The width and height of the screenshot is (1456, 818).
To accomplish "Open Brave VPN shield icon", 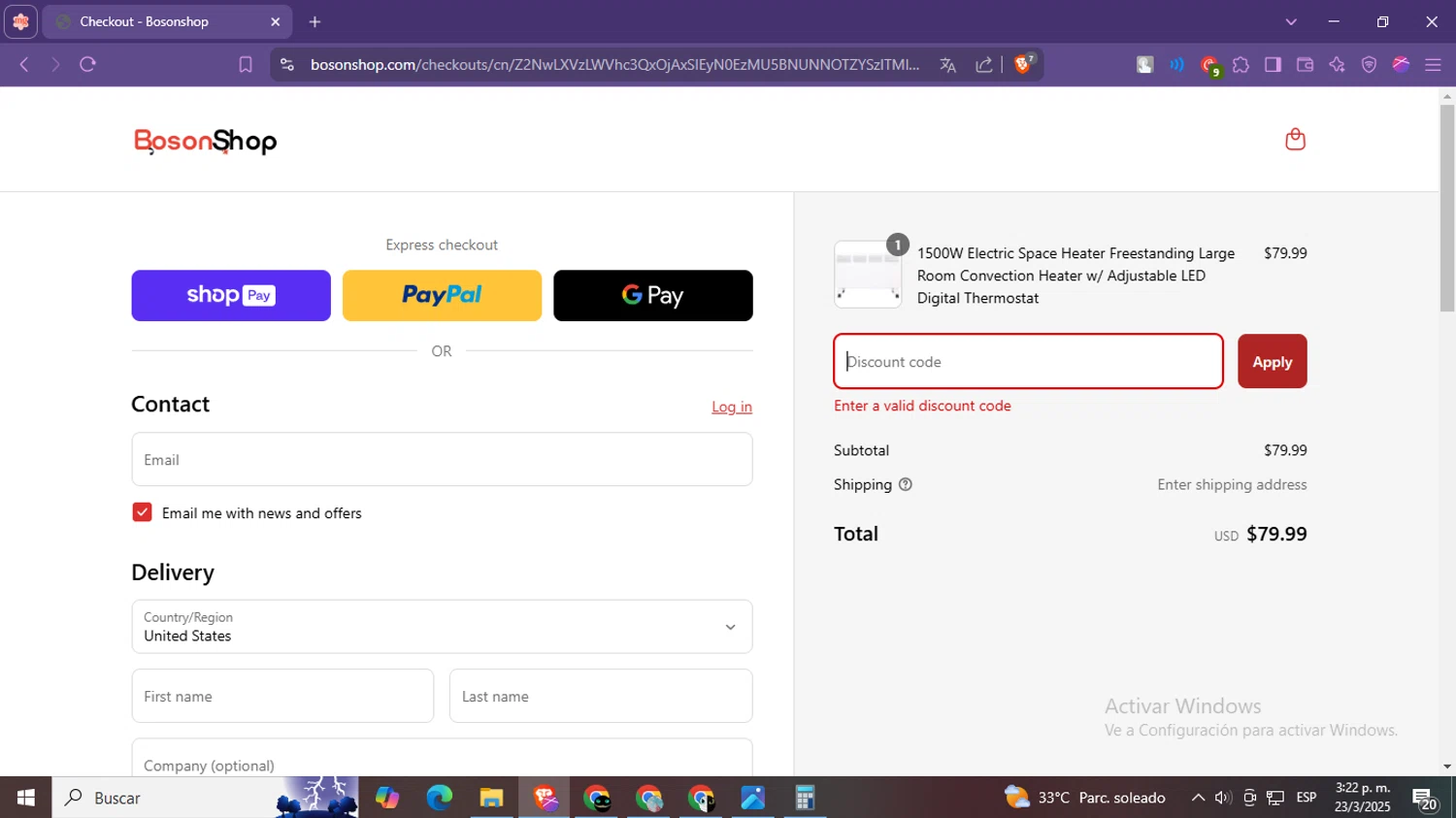I will [x=1369, y=65].
